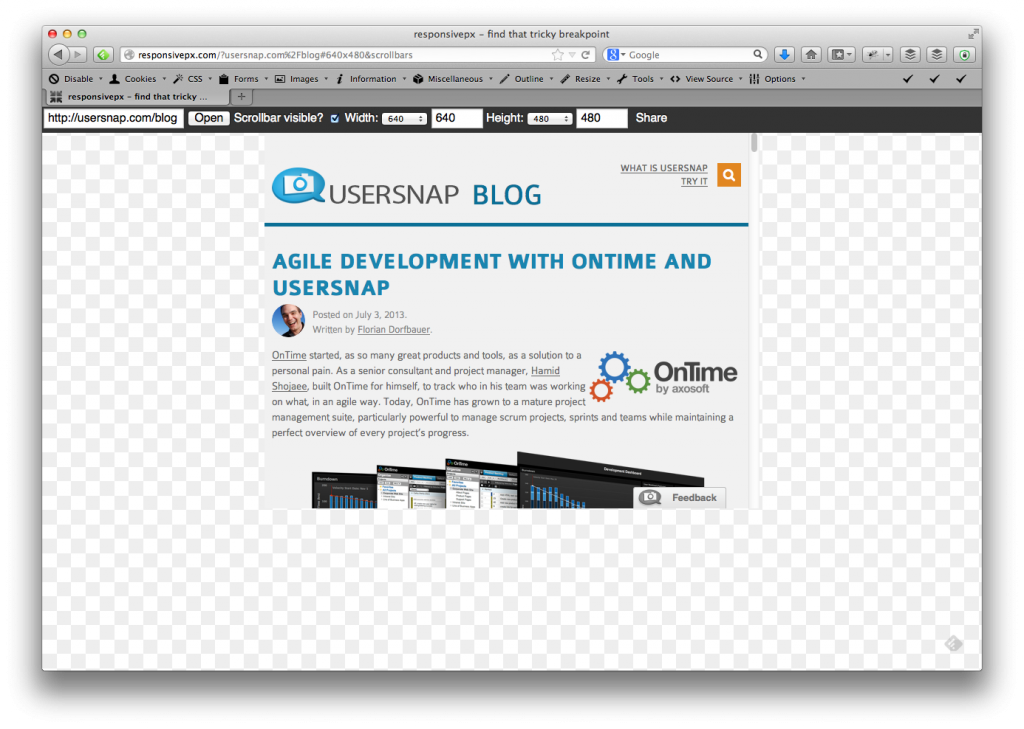Enable the Scrollbar visible checkbox
1024x729 pixels.
[x=334, y=118]
